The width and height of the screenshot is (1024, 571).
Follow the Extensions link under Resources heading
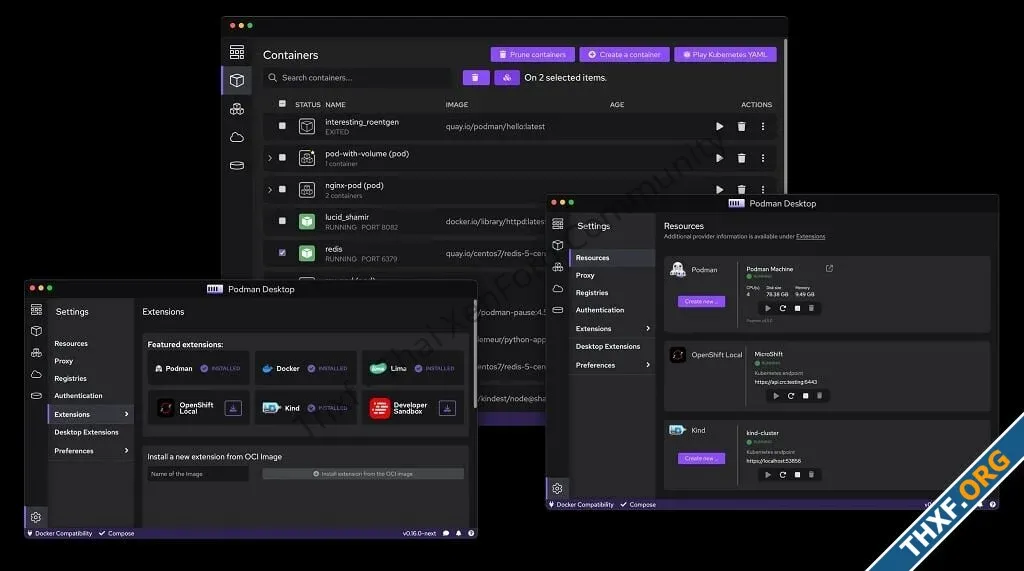pyautogui.click(x=810, y=237)
